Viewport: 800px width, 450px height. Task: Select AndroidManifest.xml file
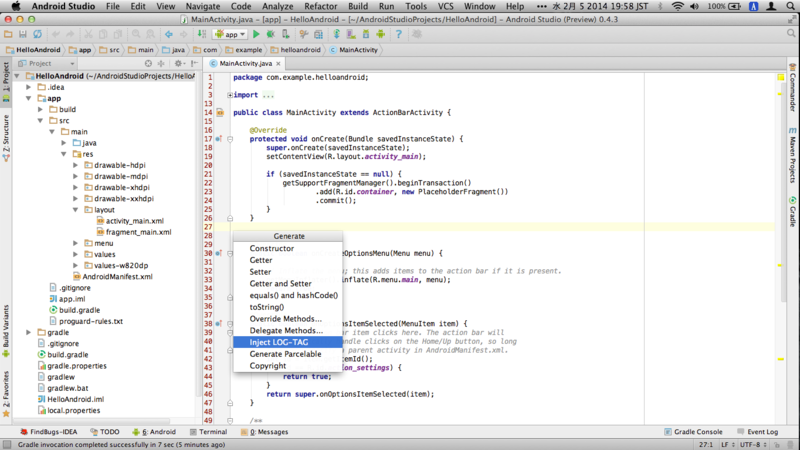(x=117, y=277)
